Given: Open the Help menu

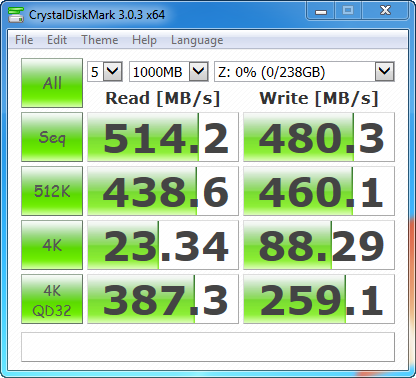Looking at the screenshot, I should tap(144, 40).
